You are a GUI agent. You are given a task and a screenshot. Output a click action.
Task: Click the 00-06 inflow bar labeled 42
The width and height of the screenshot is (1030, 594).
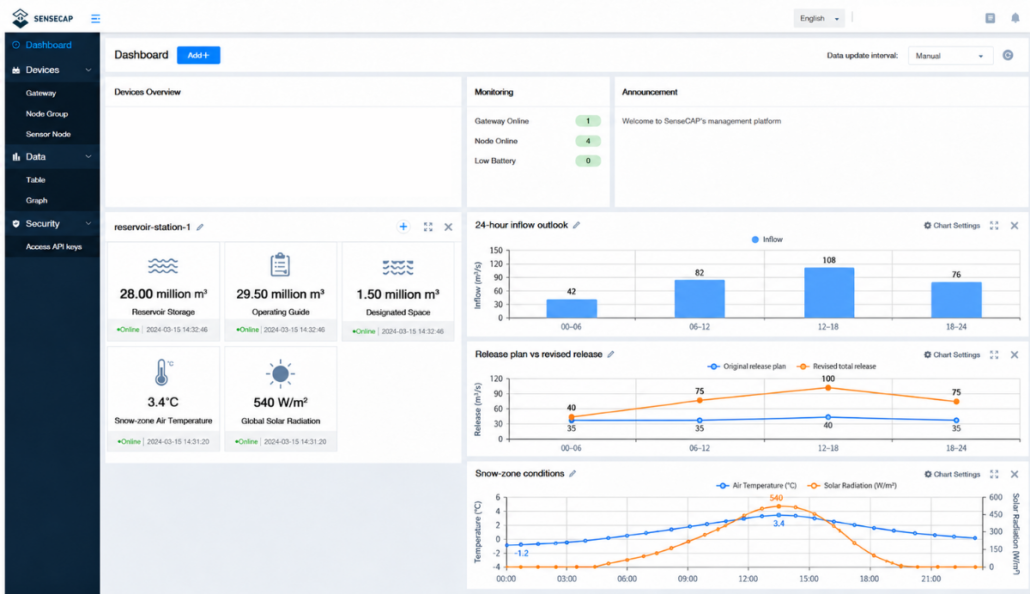571,308
